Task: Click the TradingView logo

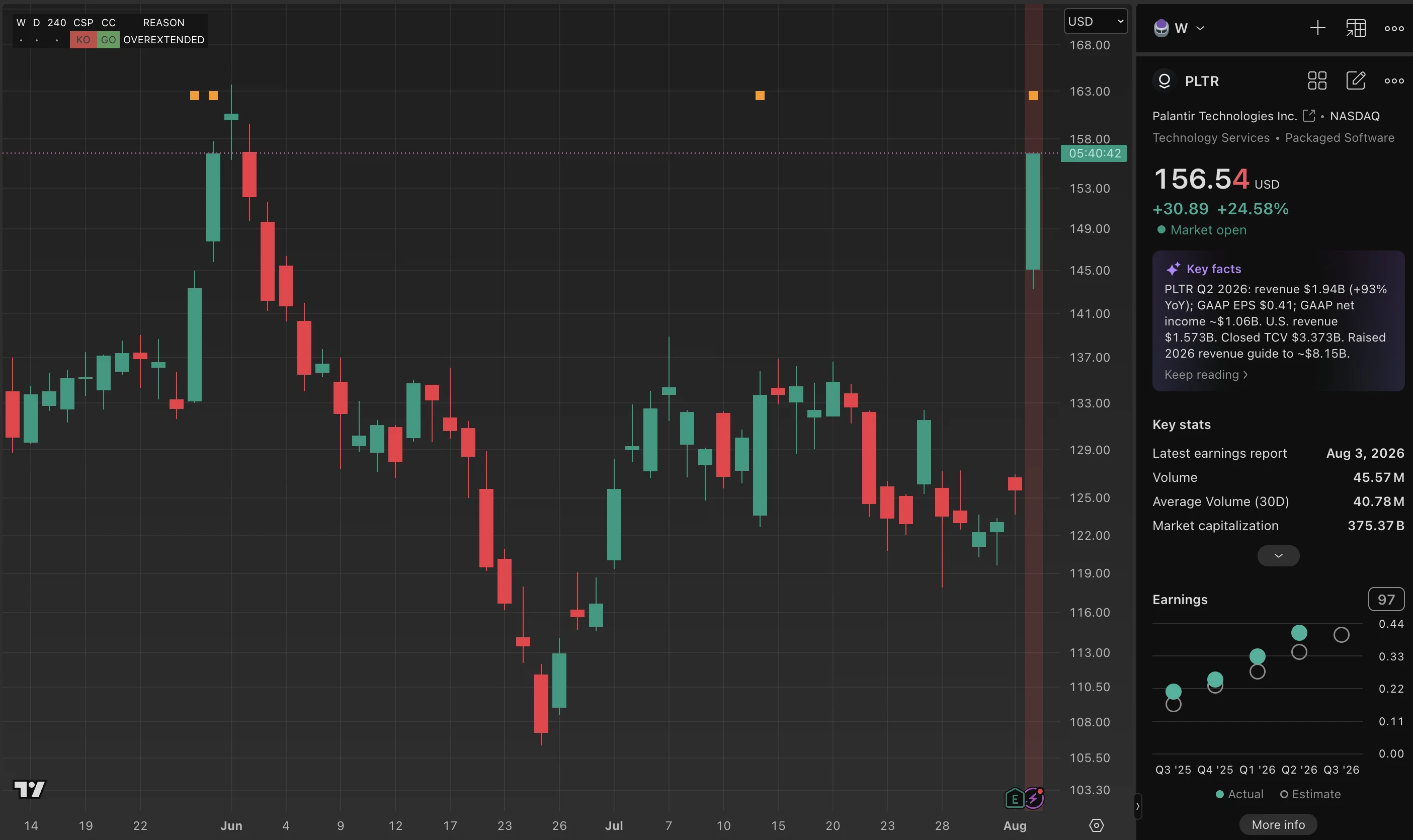Action: click(30, 789)
